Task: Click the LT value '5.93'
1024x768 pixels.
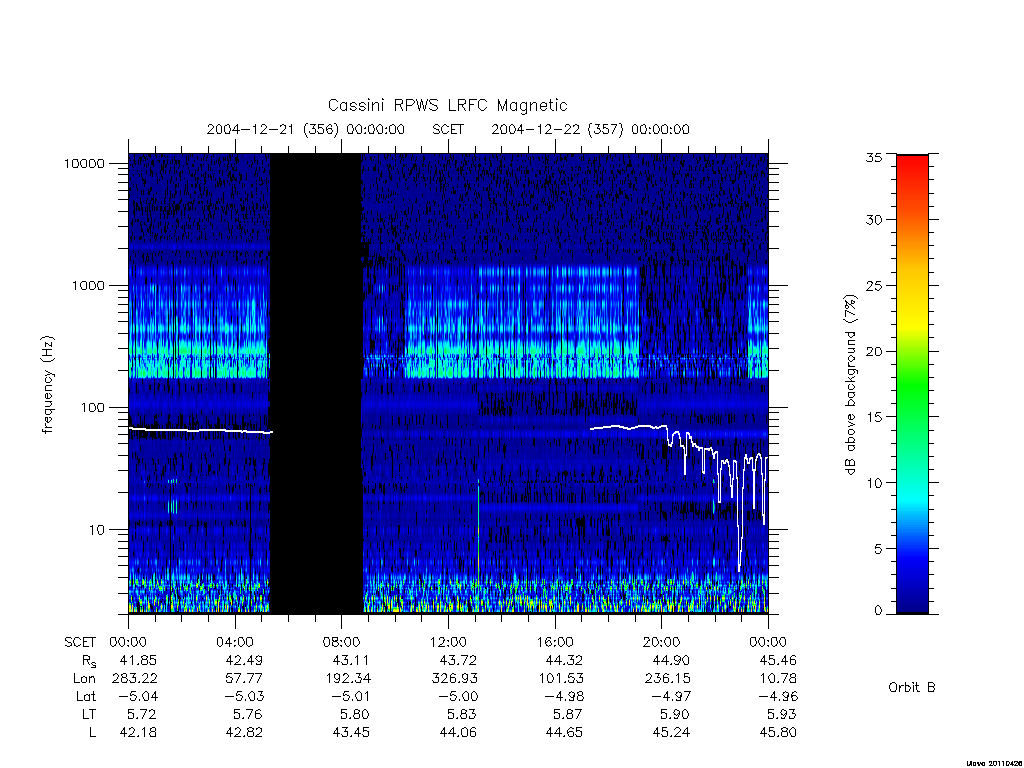Action: coord(782,714)
